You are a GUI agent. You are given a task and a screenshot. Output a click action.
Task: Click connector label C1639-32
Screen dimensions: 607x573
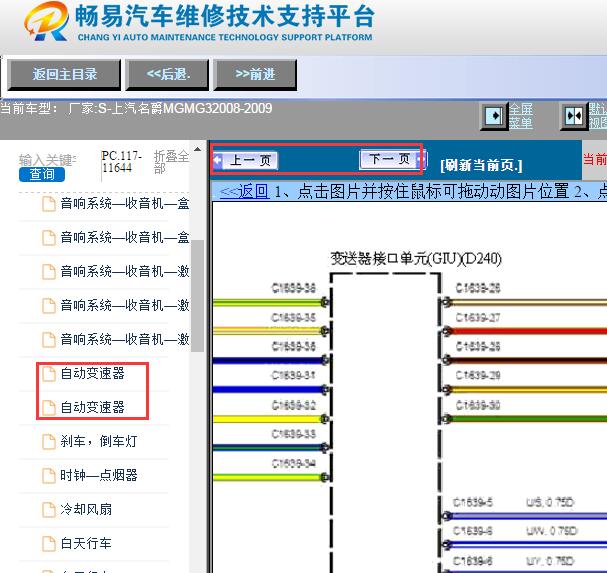[x=293, y=405]
